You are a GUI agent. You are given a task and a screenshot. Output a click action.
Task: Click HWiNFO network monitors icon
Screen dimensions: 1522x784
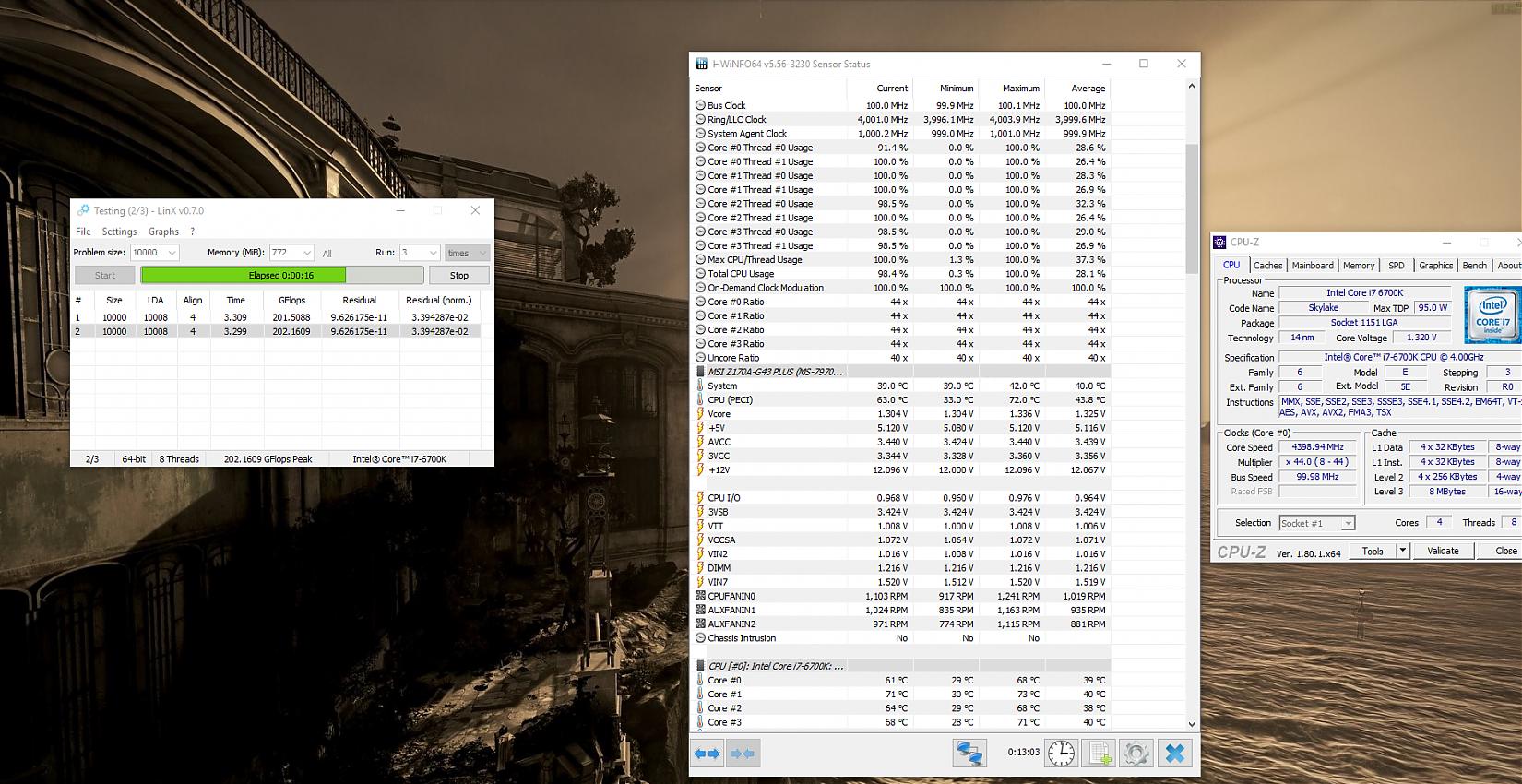pos(969,754)
